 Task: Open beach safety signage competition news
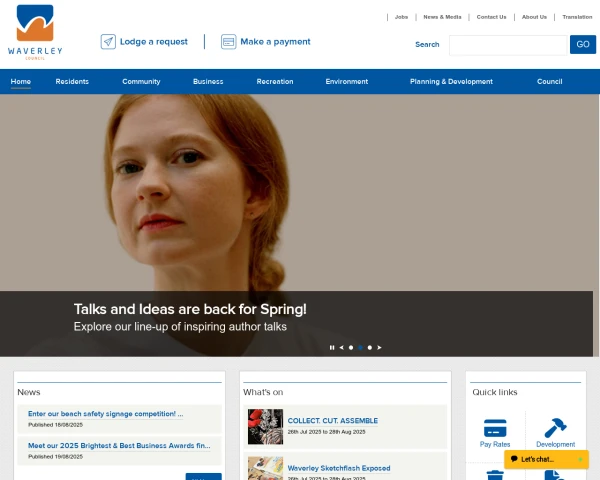point(106,414)
